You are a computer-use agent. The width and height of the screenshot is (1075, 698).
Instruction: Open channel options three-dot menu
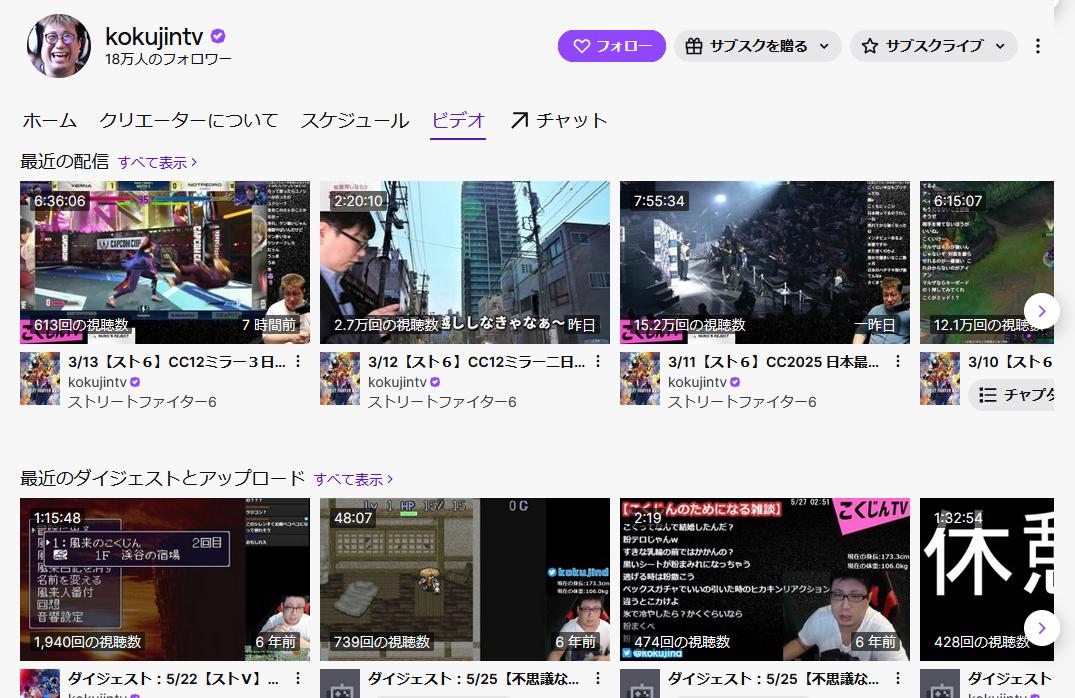1038,46
